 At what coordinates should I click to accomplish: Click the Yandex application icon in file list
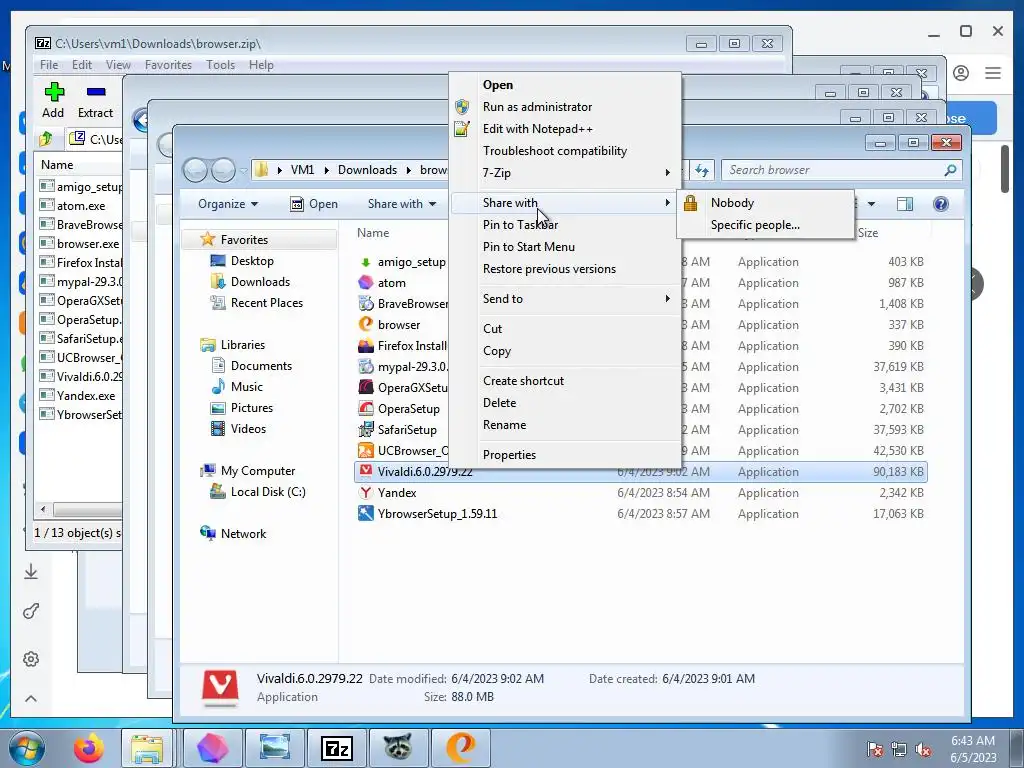pos(366,492)
